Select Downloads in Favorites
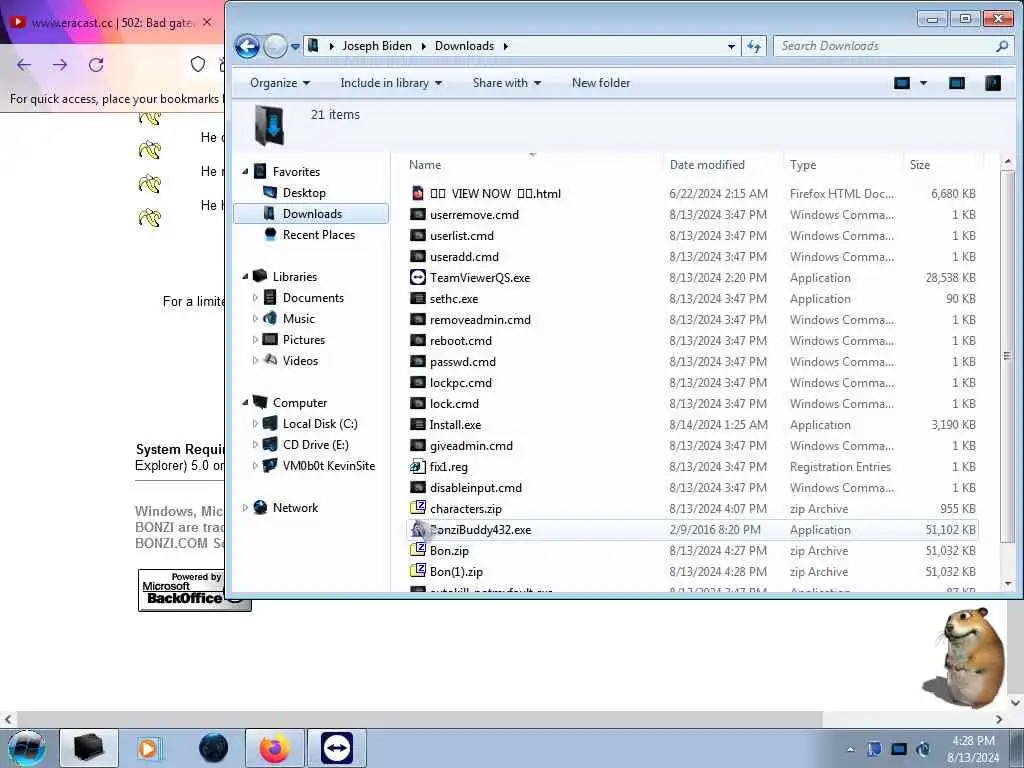Viewport: 1024px width, 768px height. click(x=311, y=214)
